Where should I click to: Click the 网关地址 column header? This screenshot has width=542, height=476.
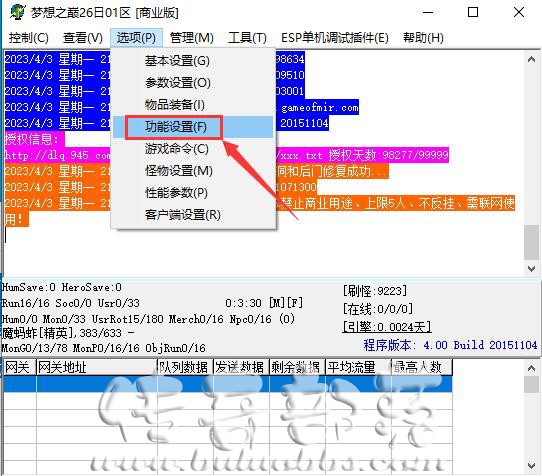pyautogui.click(x=97, y=367)
